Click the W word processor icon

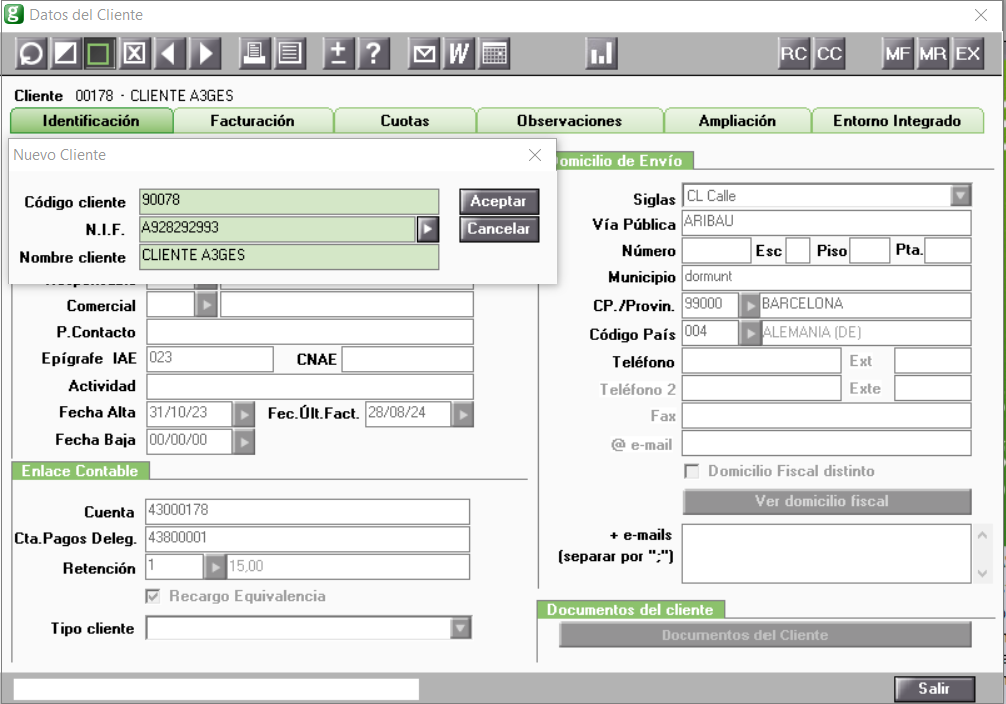pos(459,53)
